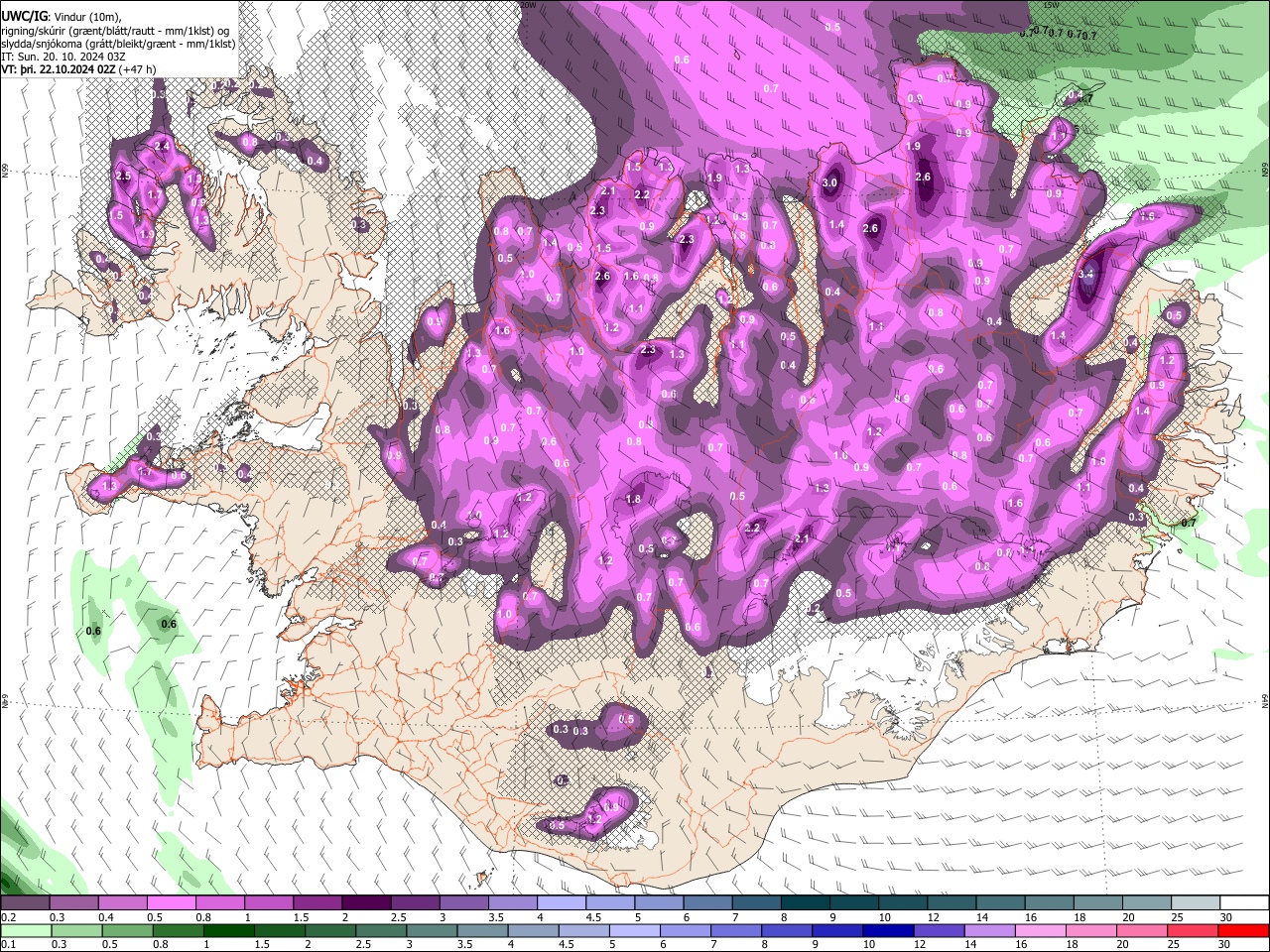Viewport: 1270px width, 952px height.
Task: Click the bright red swatch after 30 in the rain legend
Action: point(1244,930)
